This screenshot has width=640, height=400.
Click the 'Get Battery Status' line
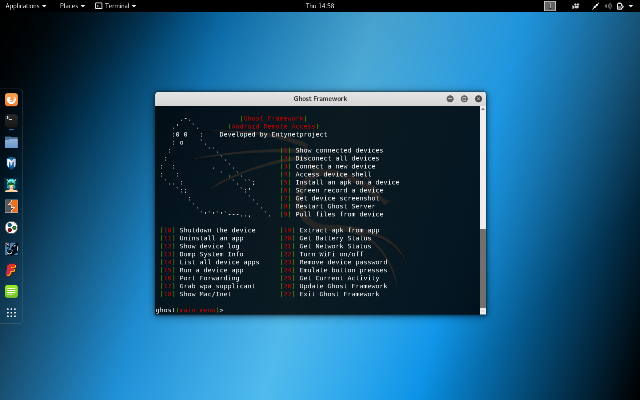(326, 238)
